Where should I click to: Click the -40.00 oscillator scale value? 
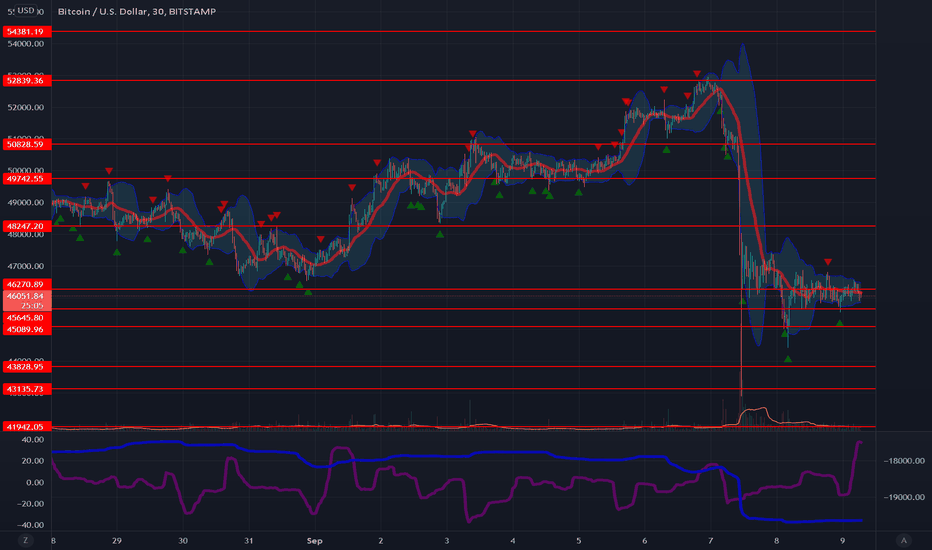tap(31, 525)
